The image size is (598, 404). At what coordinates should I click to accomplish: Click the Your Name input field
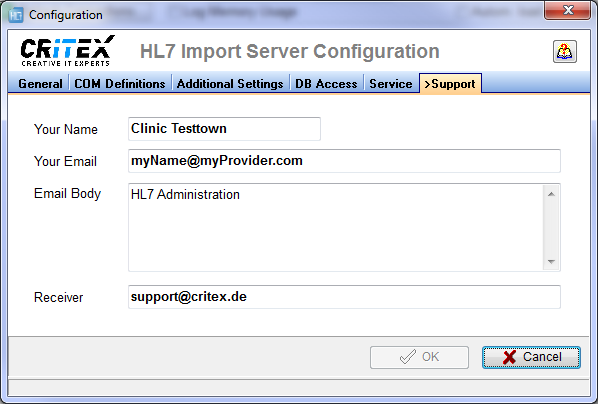tap(224, 129)
